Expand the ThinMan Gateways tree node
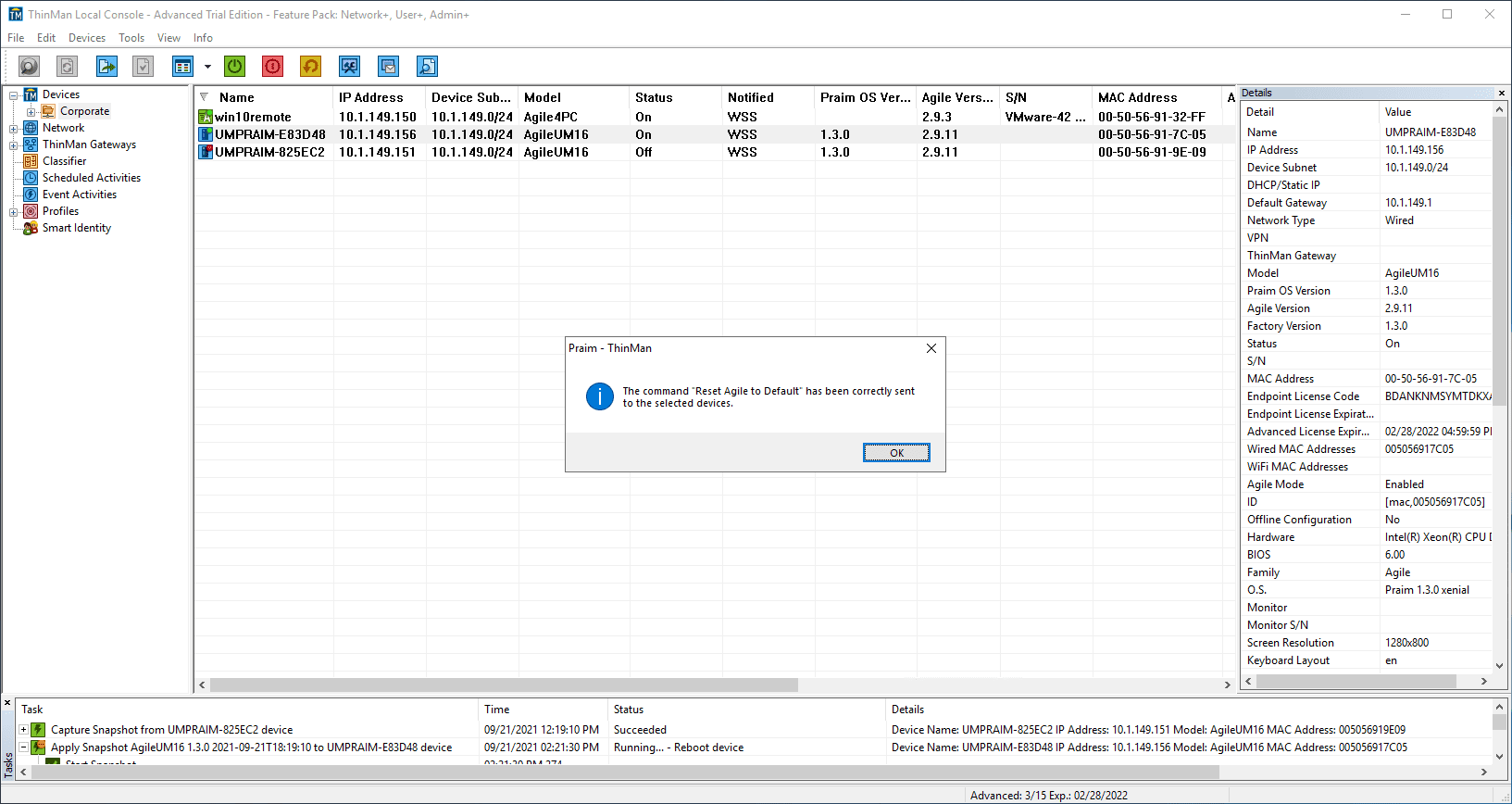 pos(13,144)
